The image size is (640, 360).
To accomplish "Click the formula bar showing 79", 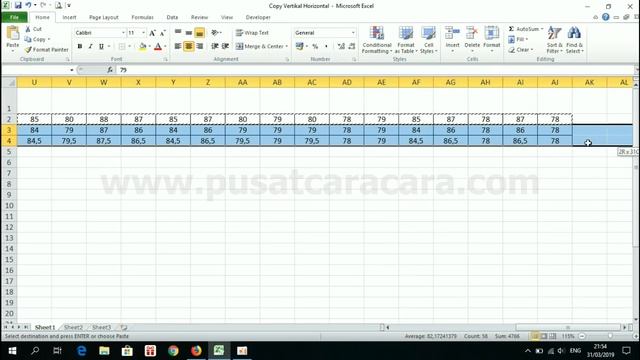I will (x=376, y=70).
